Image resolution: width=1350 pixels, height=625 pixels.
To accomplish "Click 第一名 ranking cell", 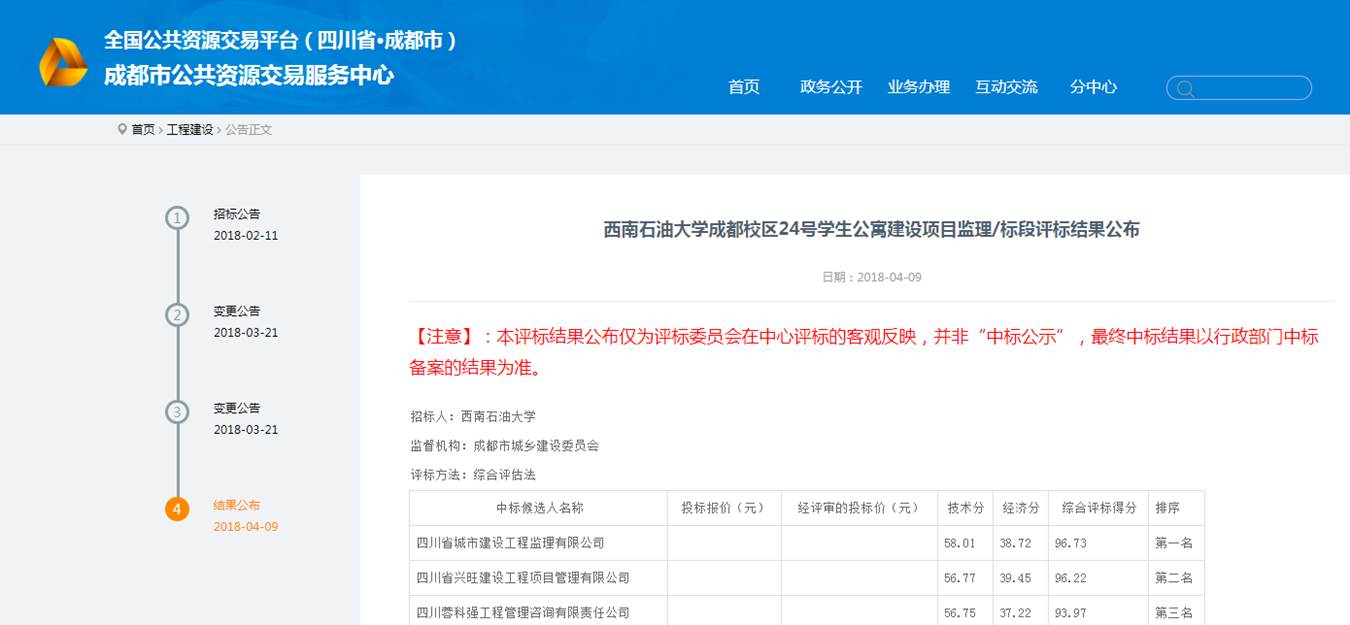I will [x=1177, y=543].
